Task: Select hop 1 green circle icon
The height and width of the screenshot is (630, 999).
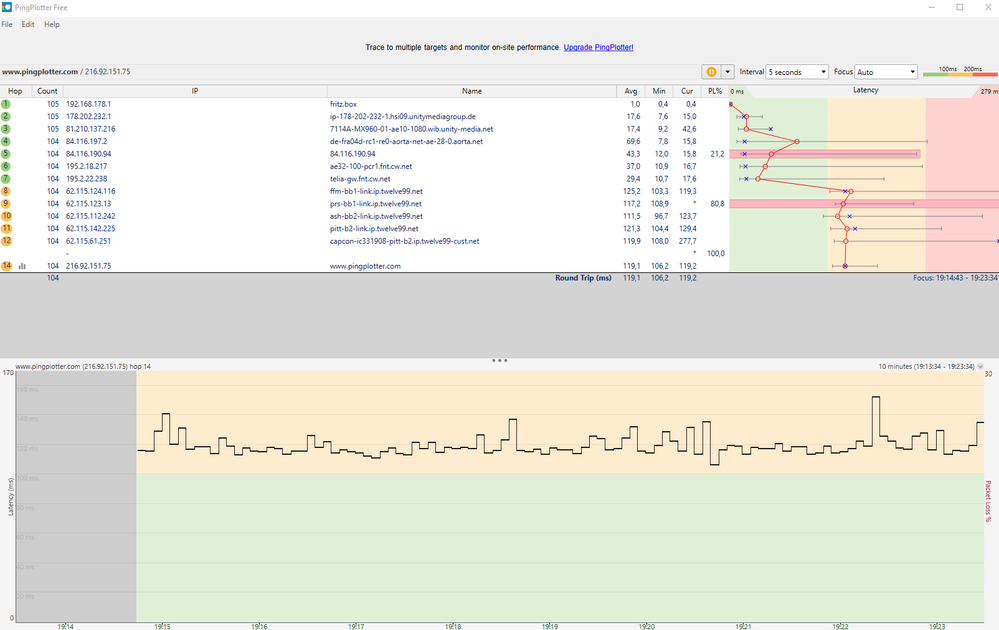Action: pyautogui.click(x=6, y=104)
